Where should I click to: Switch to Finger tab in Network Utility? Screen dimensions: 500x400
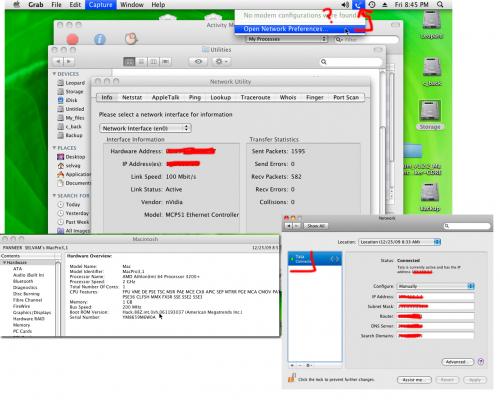[x=315, y=97]
